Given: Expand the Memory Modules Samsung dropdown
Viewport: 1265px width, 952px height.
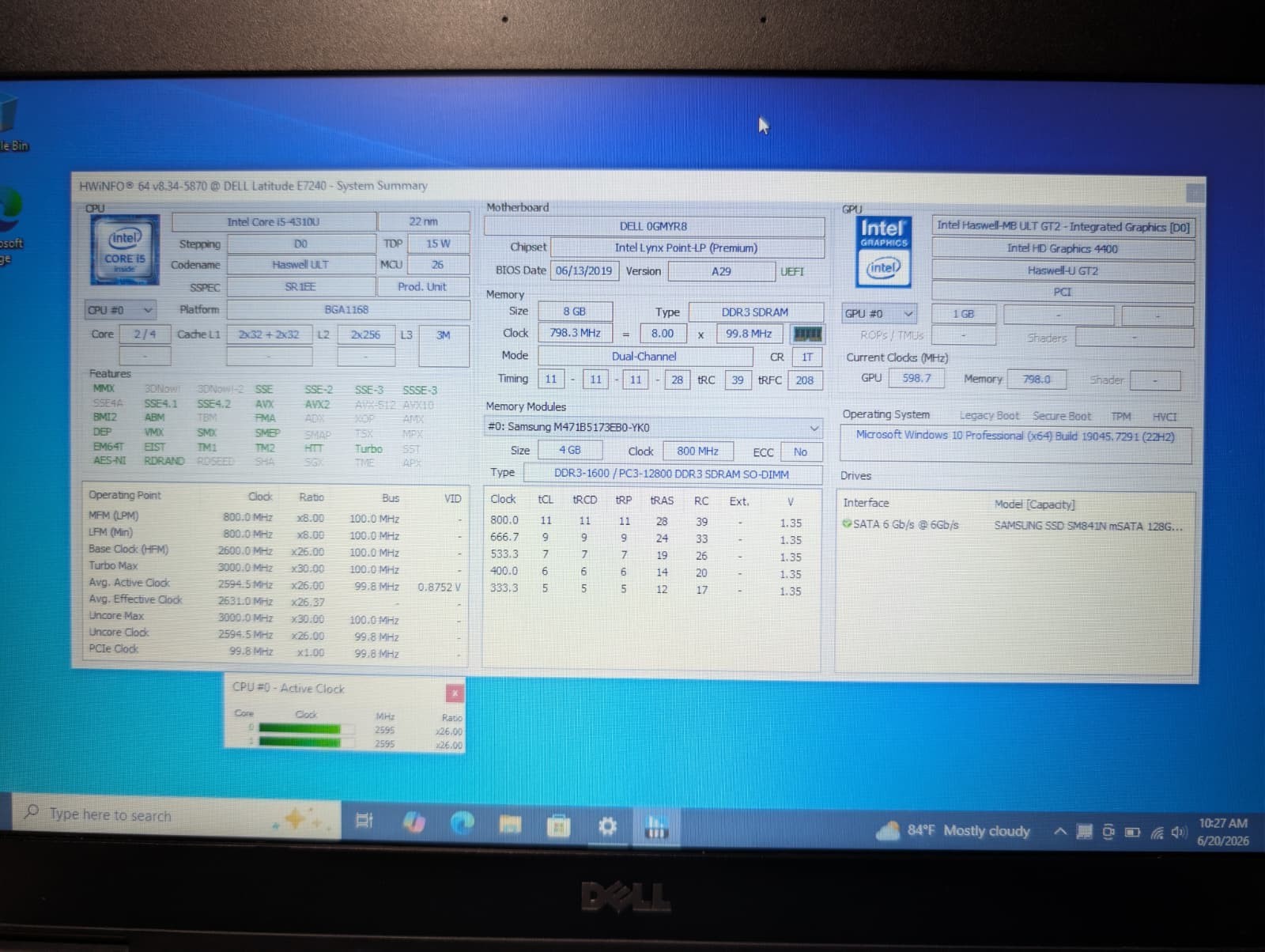Looking at the screenshot, I should pos(654,427).
